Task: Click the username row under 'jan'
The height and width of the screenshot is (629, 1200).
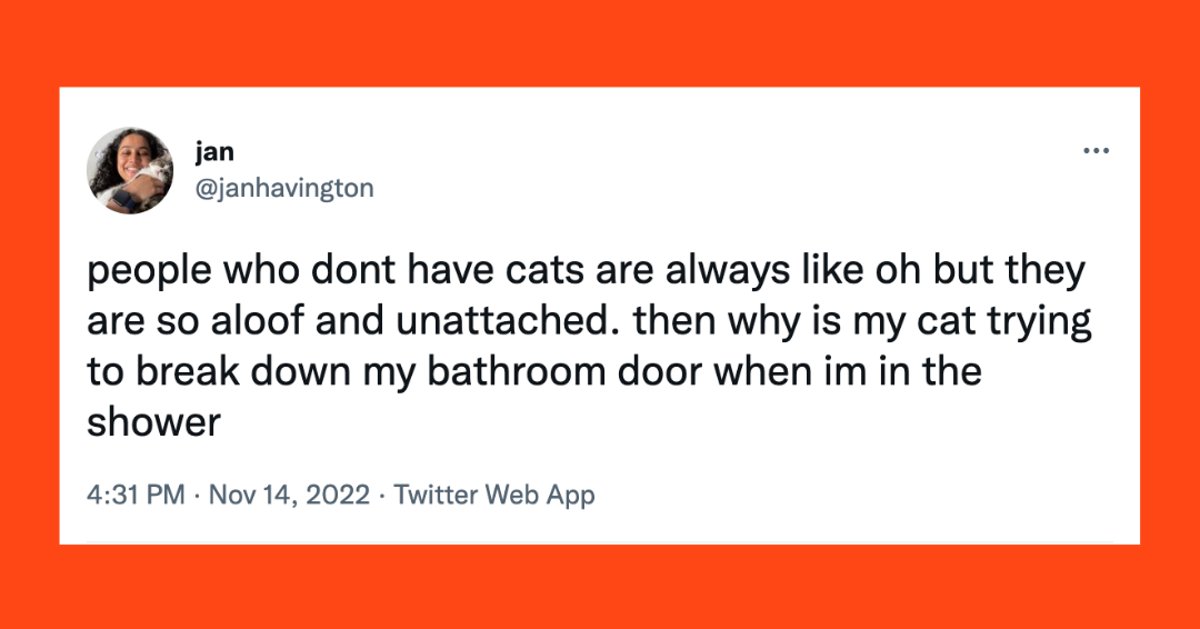Action: pos(286,187)
